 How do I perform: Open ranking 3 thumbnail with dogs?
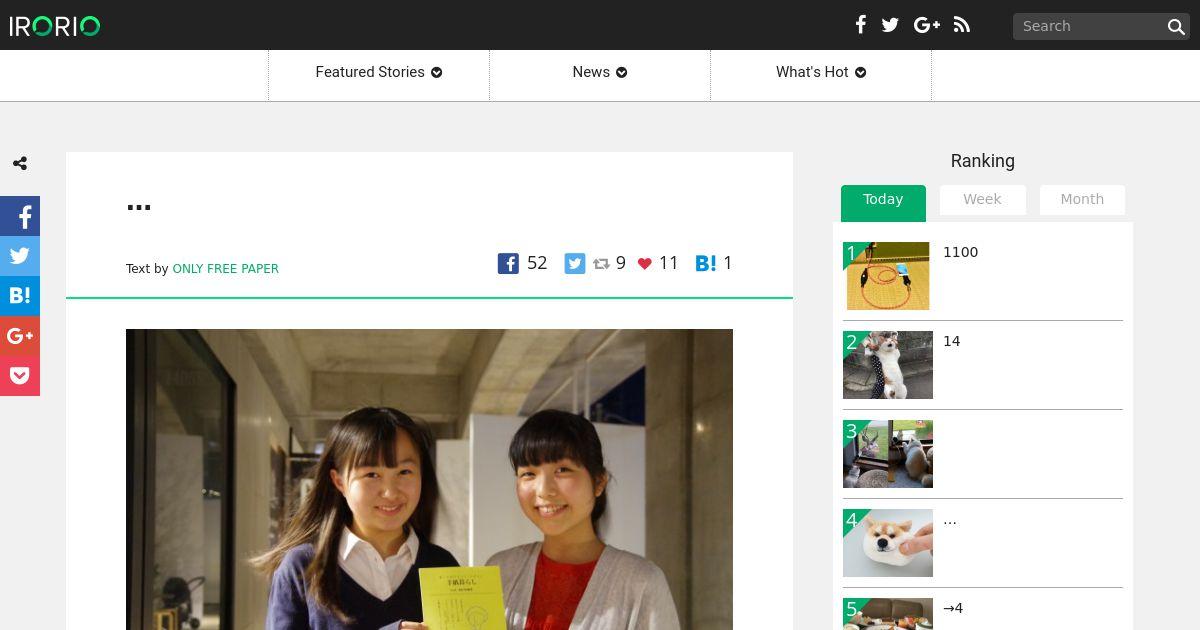coord(888,454)
